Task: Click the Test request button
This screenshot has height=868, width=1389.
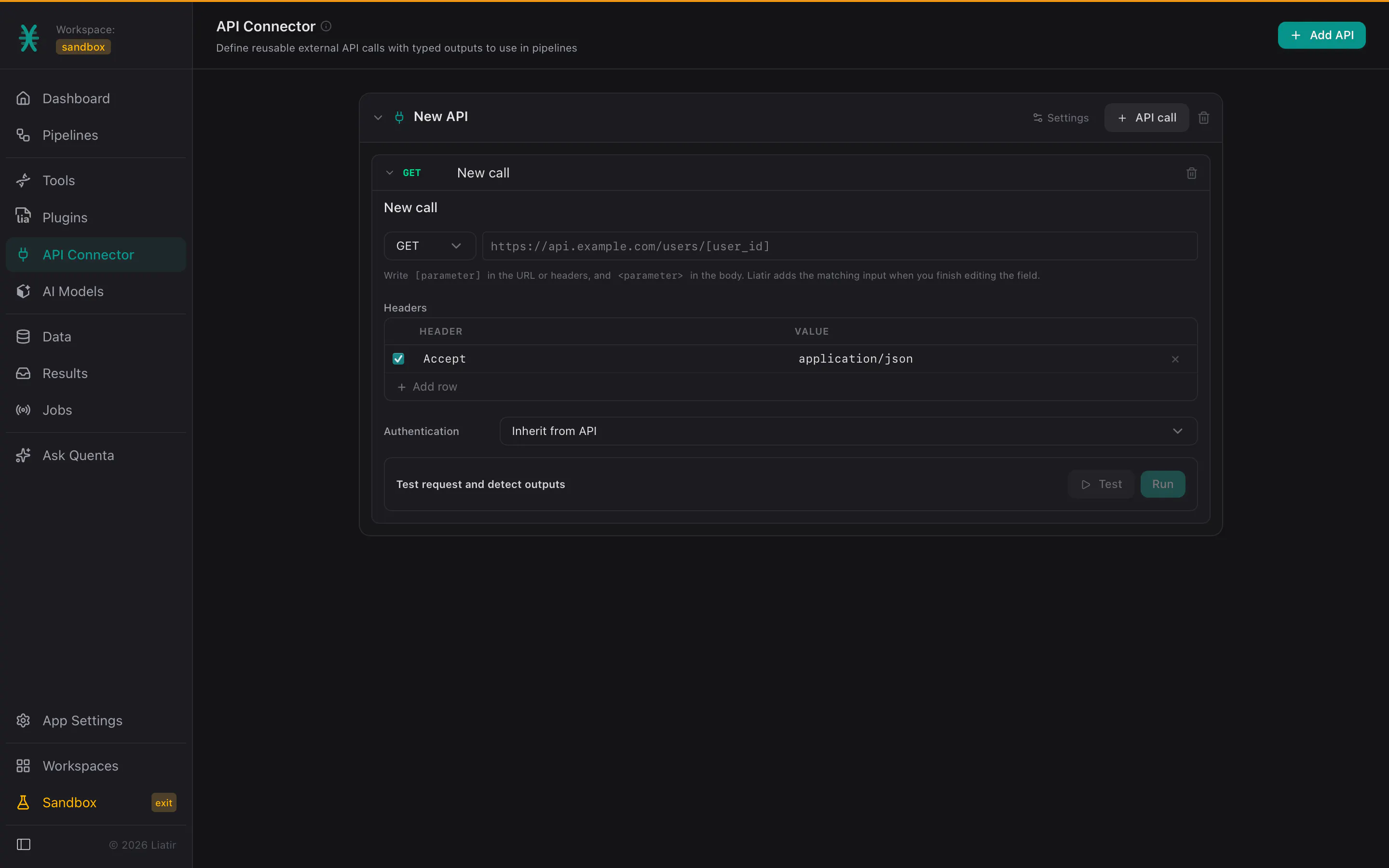Action: (x=1101, y=485)
